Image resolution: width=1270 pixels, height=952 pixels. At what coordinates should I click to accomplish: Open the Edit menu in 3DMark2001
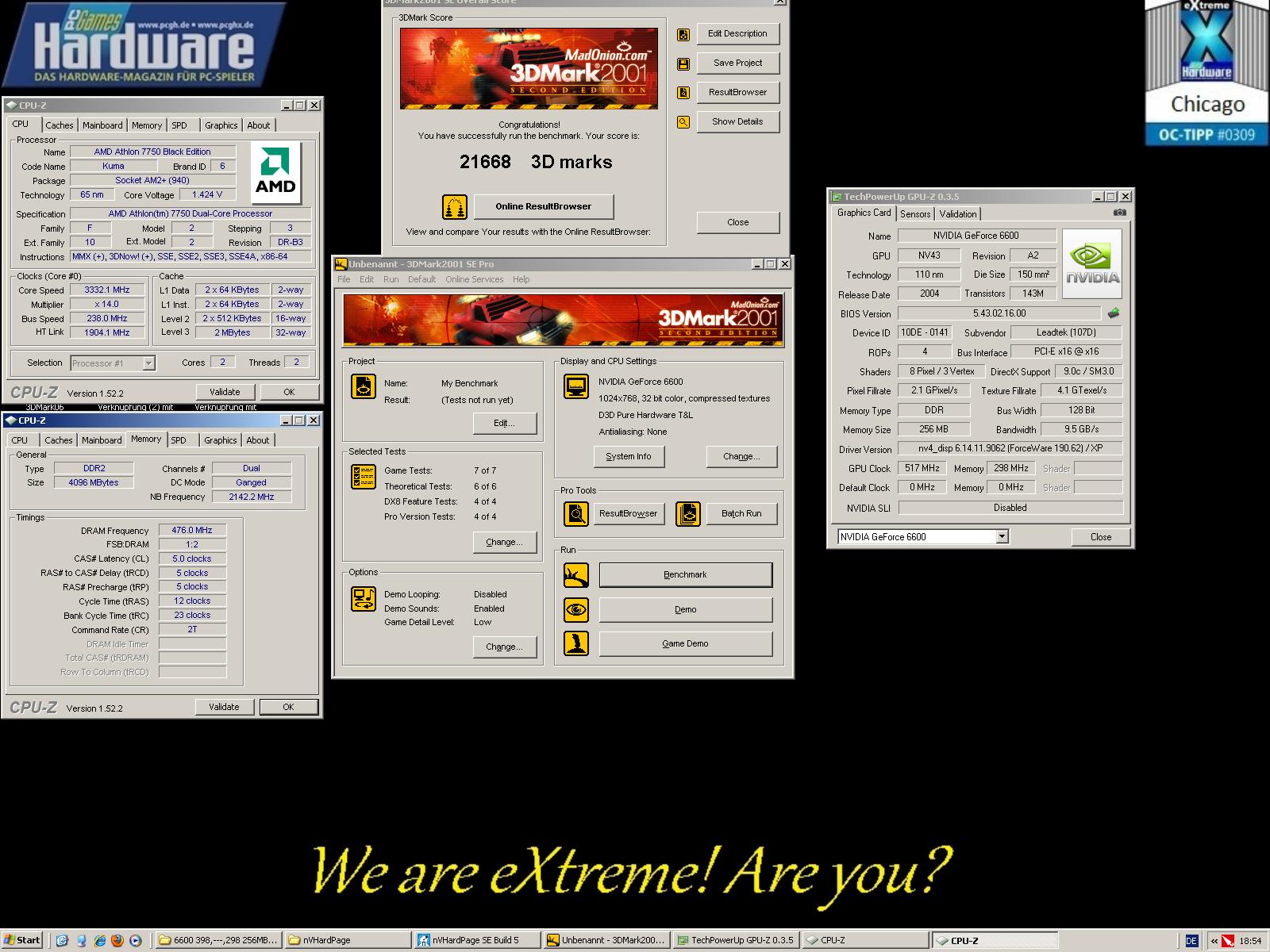367,279
